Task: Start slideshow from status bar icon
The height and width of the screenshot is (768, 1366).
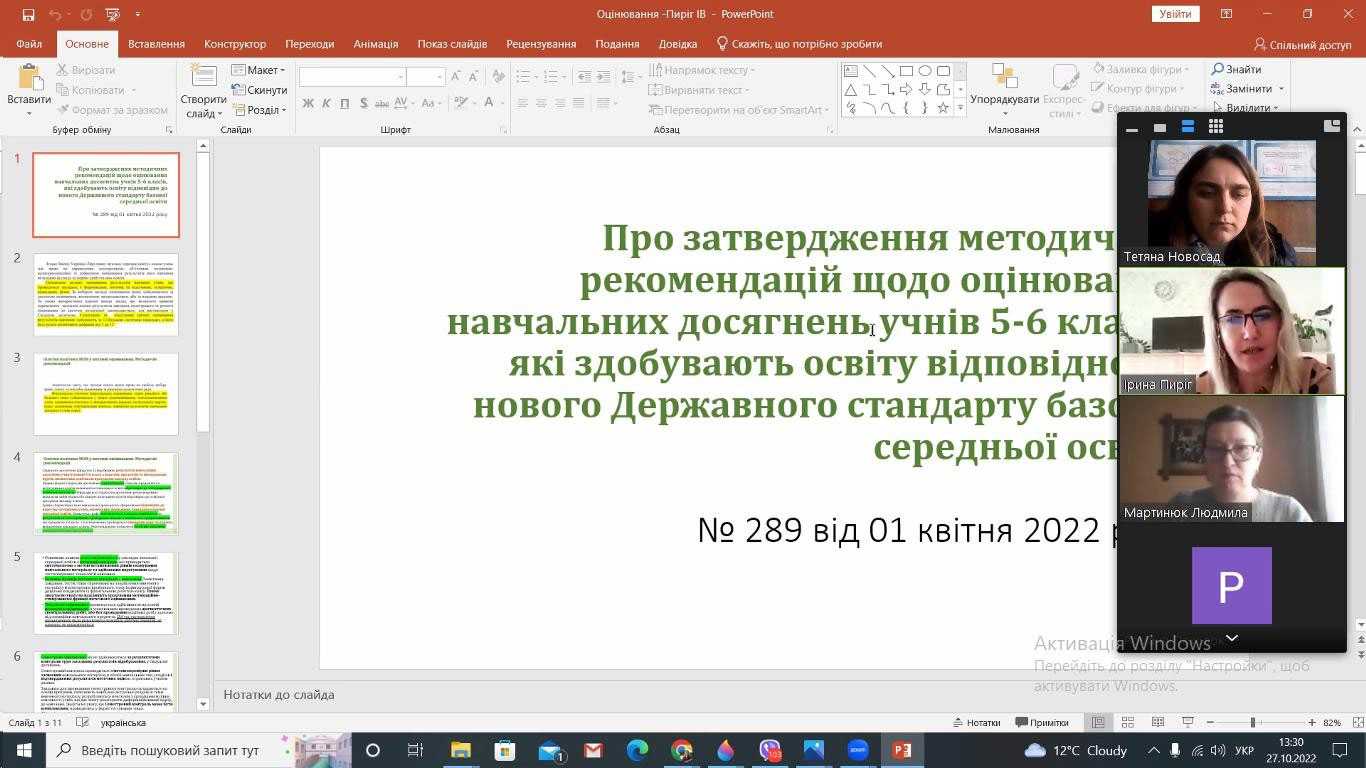Action: 1188,722
